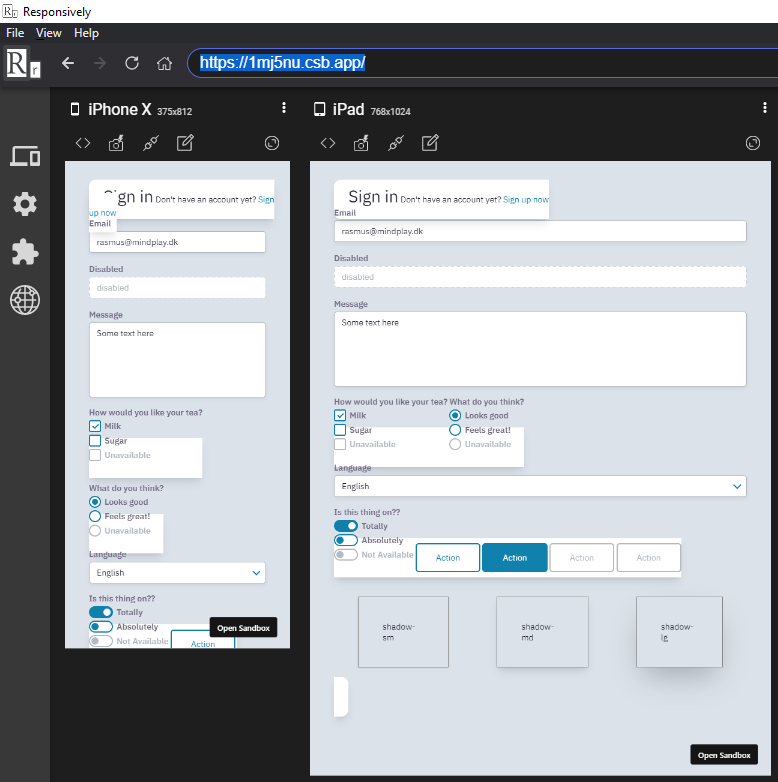Click the iPhone X device phone icon

pyautogui.click(x=75, y=109)
